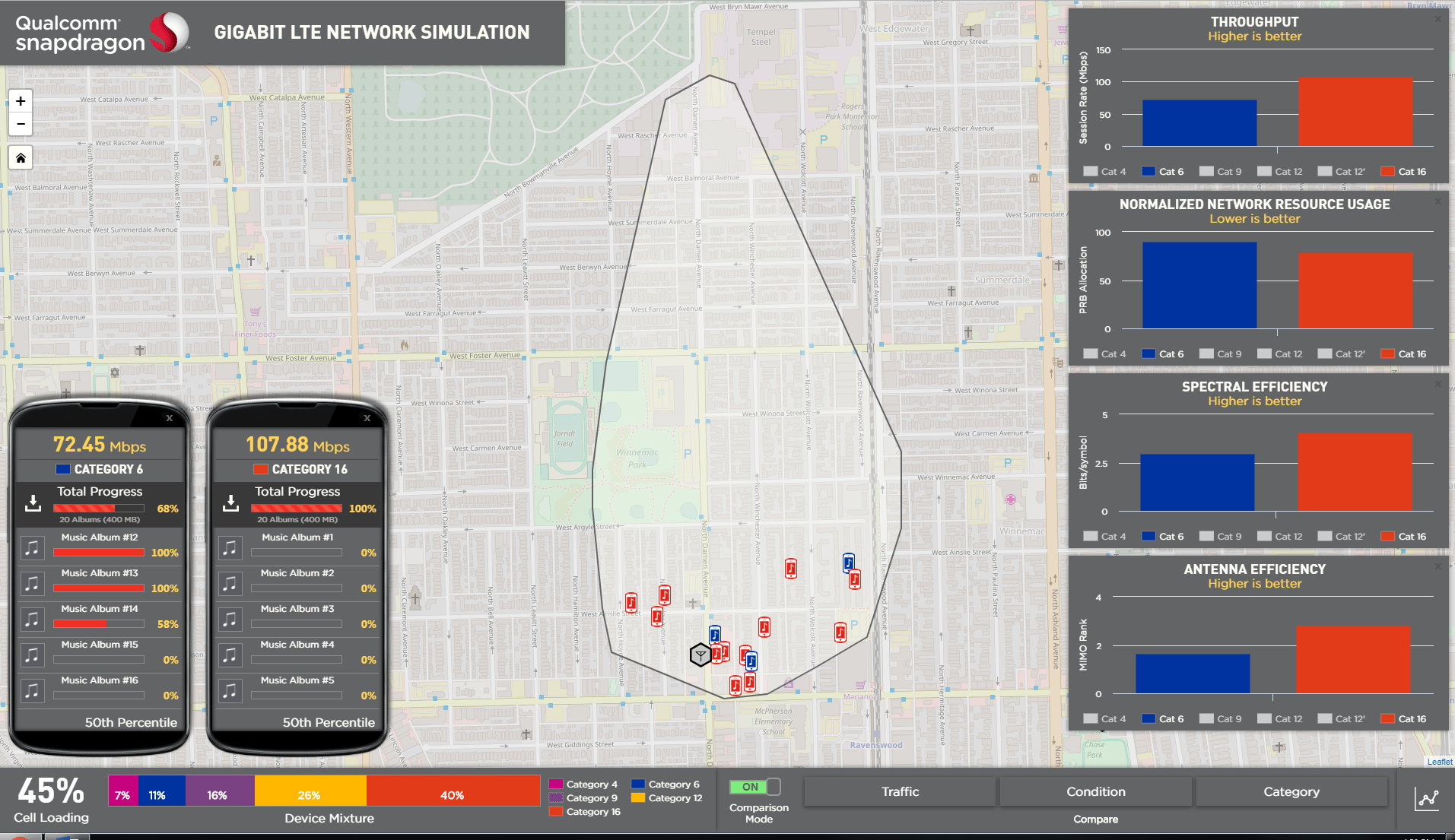Toggle Cat 12 in Antenna Efficiency legend
Viewport: 1455px width, 840px height.
point(1280,719)
